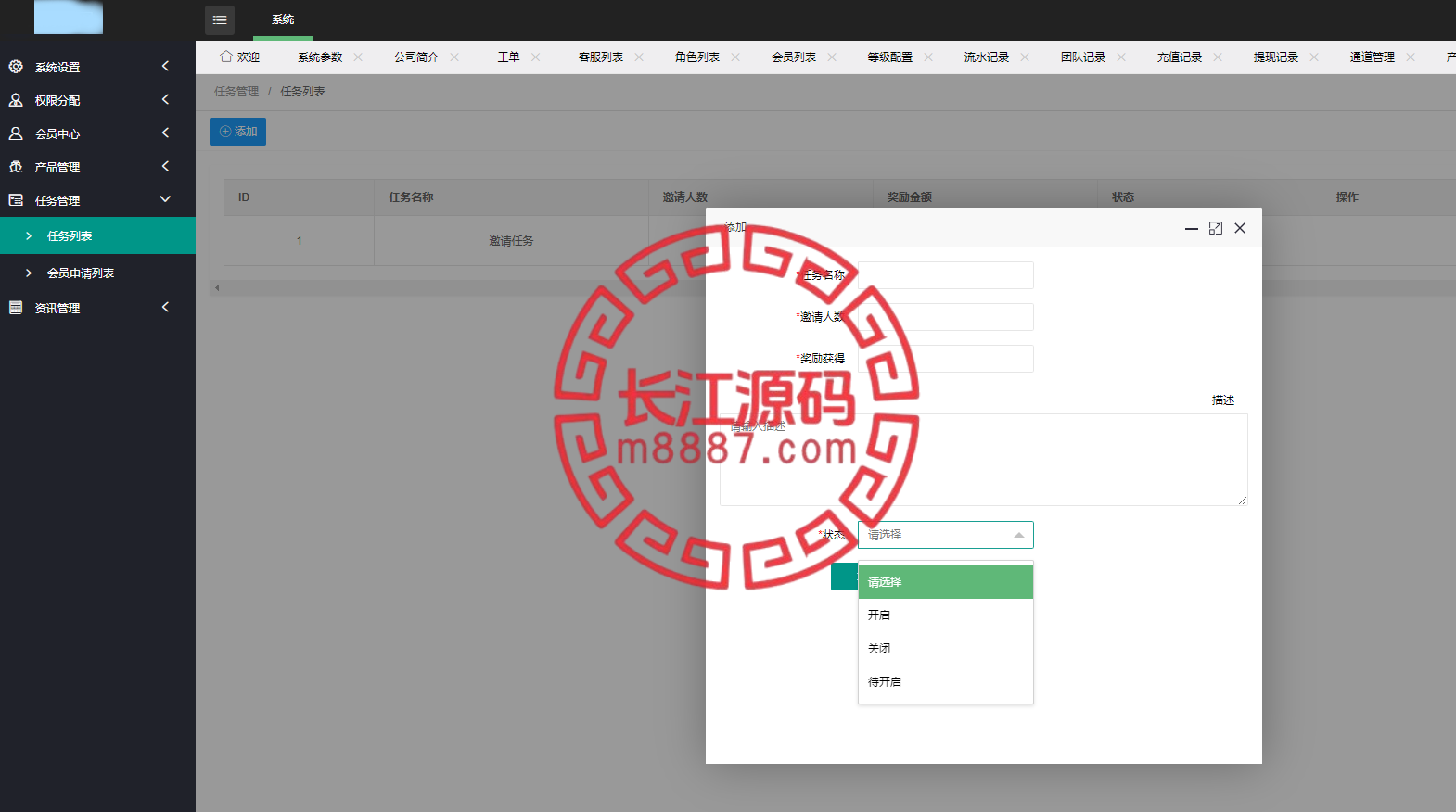Close the 充值记录 tab

click(1218, 57)
